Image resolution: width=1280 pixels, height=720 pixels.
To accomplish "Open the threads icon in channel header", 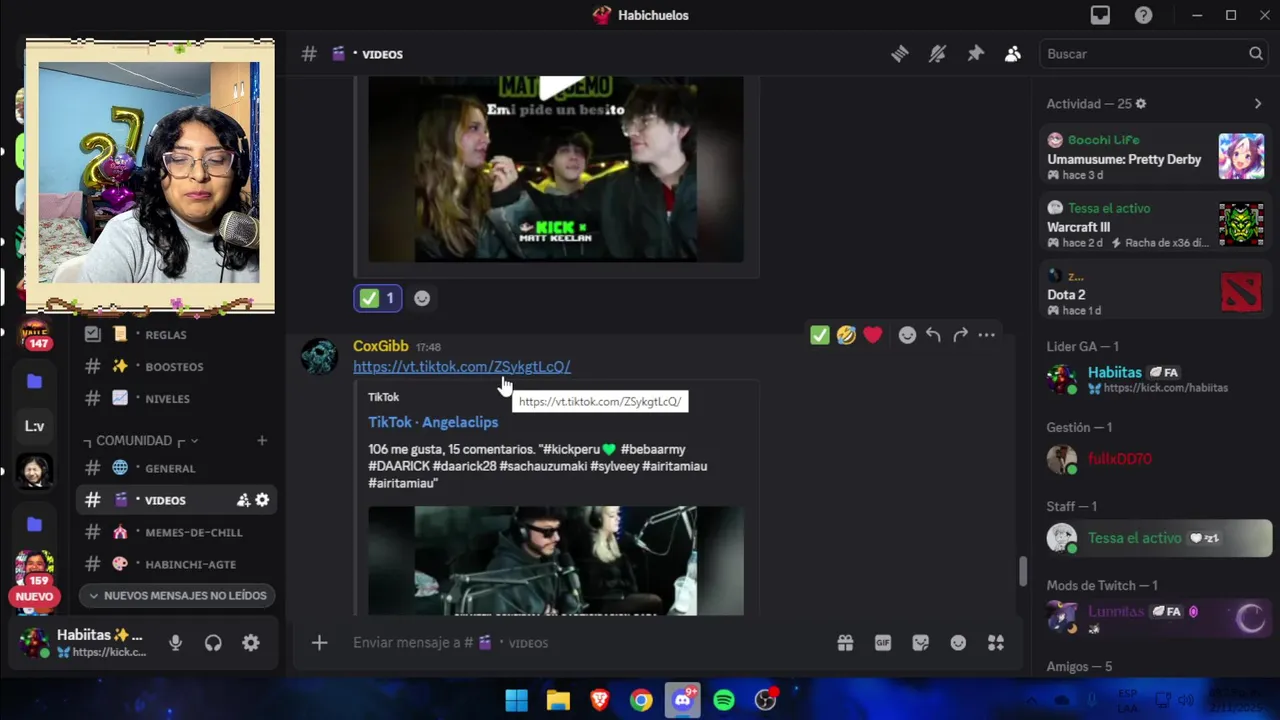I will point(899,54).
